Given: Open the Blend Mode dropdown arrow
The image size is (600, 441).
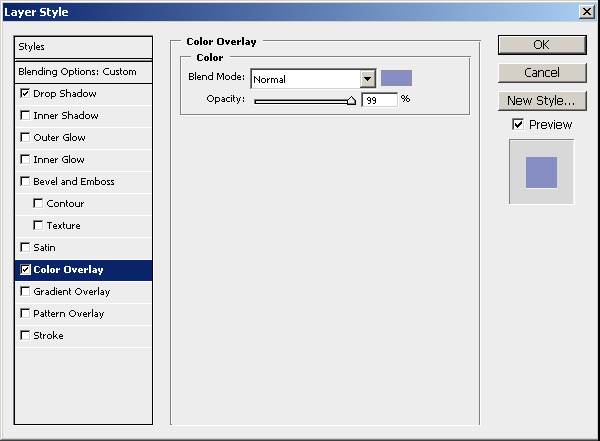Looking at the screenshot, I should (367, 79).
